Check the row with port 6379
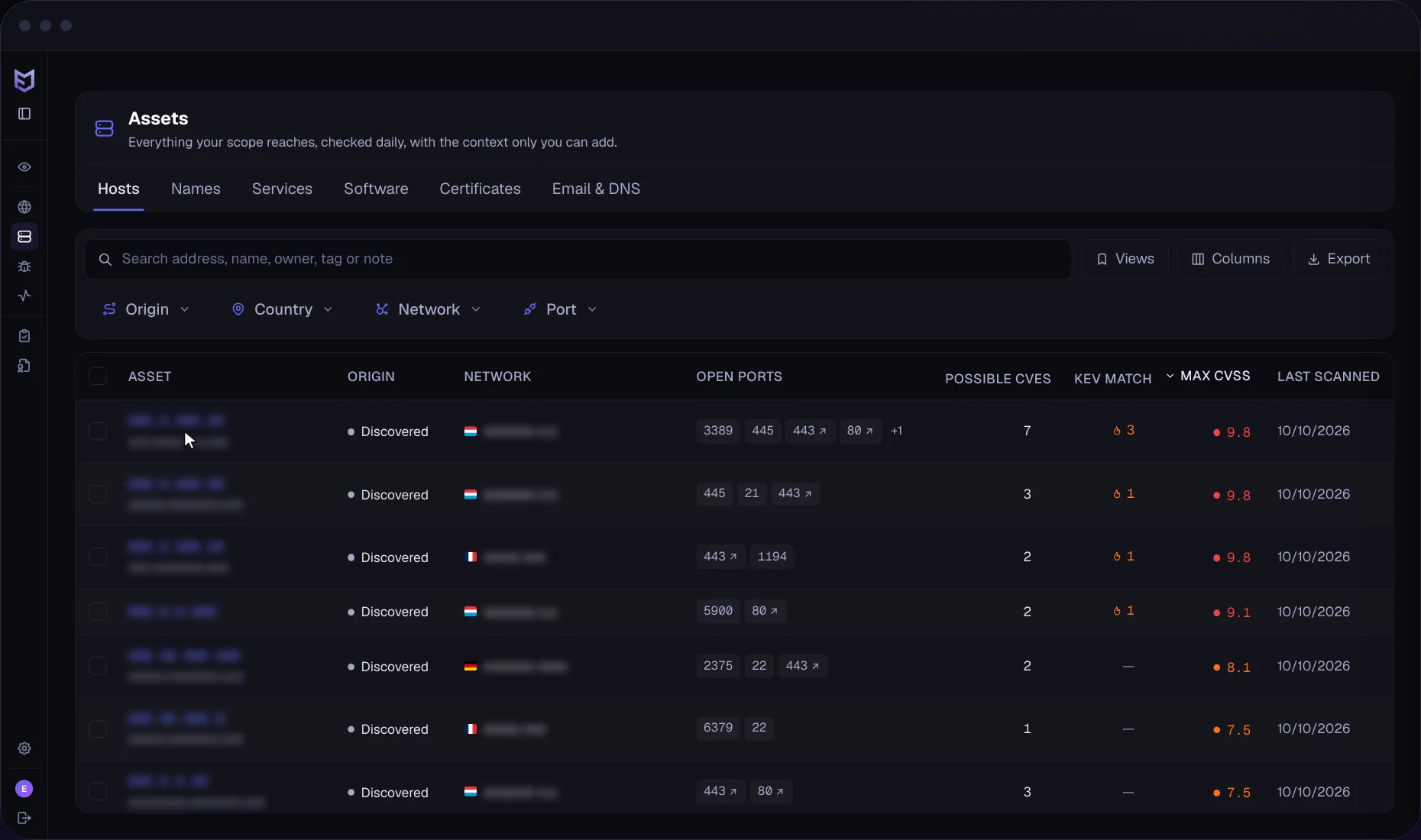Viewport: 1421px width, 840px height. (98, 729)
